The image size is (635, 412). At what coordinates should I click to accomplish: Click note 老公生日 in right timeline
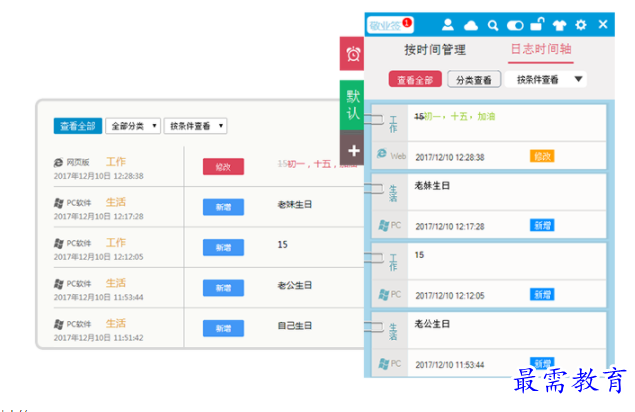click(432, 324)
